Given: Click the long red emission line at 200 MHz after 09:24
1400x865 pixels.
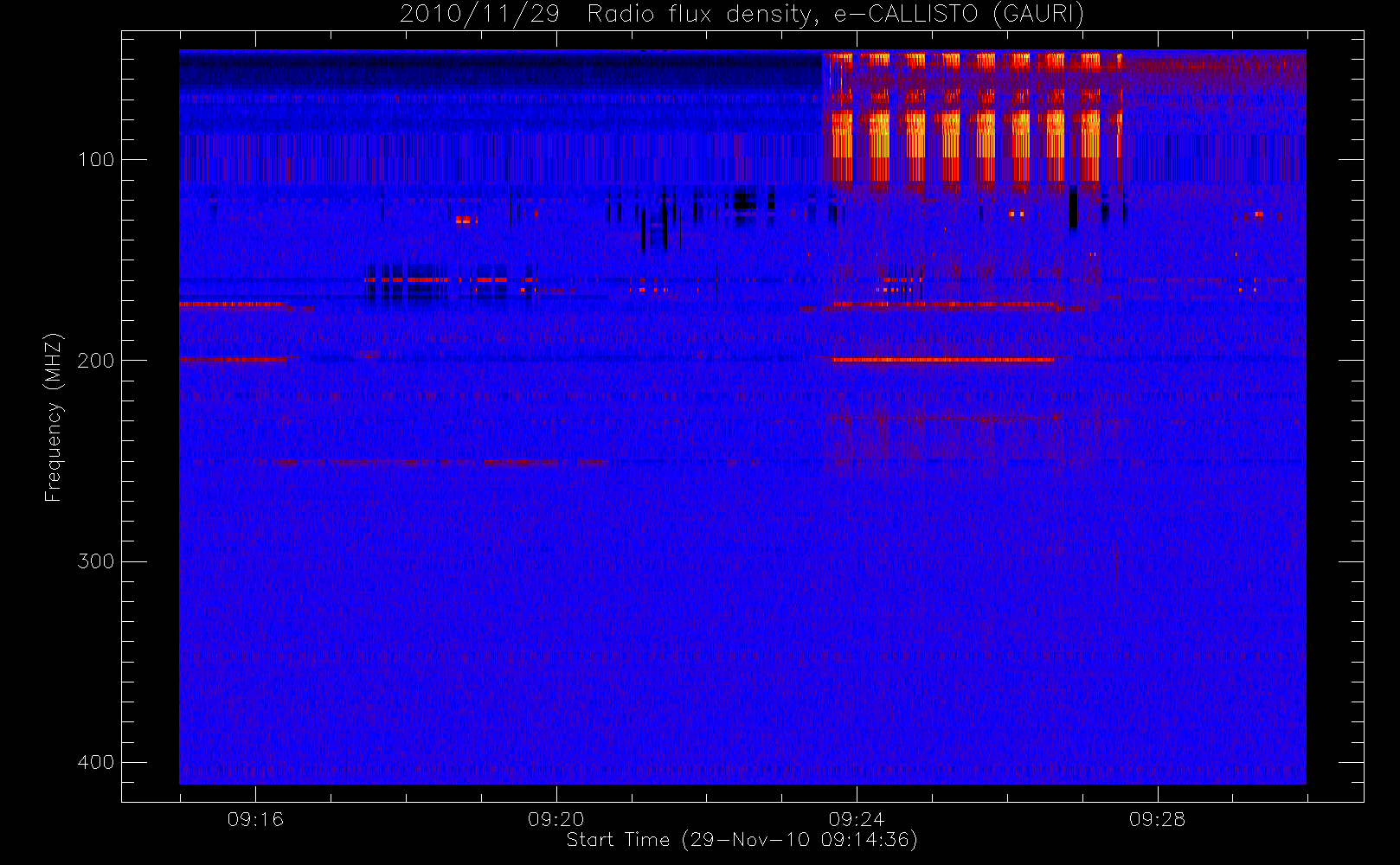Looking at the screenshot, I should (x=943, y=359).
